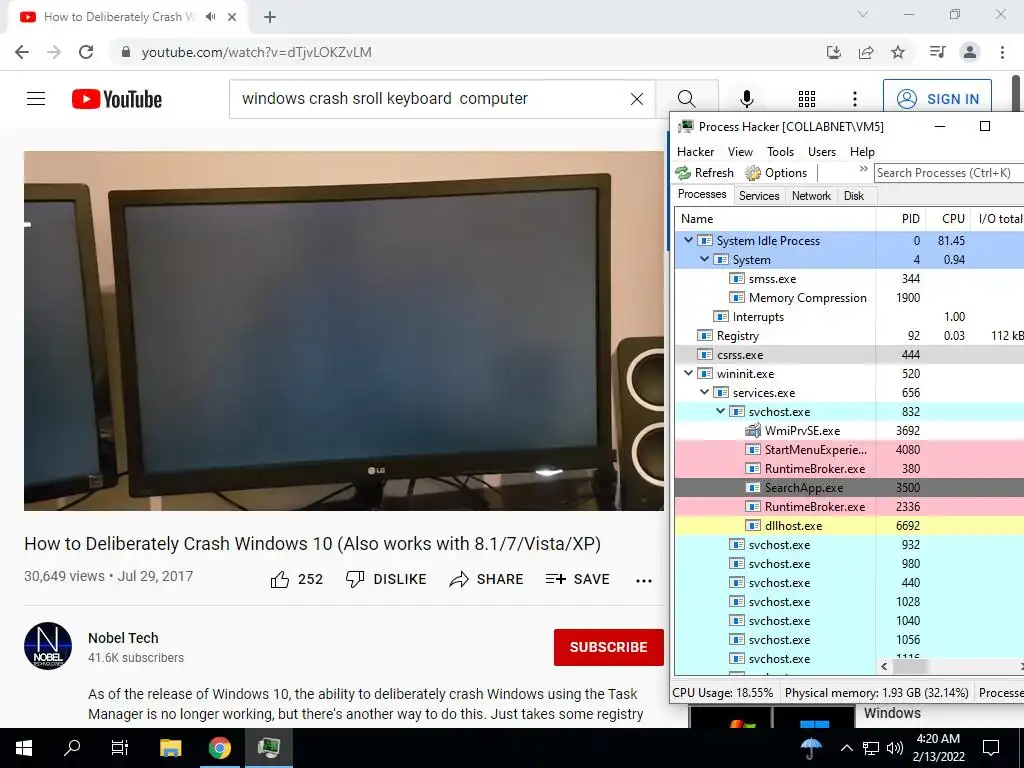The width and height of the screenshot is (1024, 768).
Task: Open the Hacker menu
Action: [696, 152]
